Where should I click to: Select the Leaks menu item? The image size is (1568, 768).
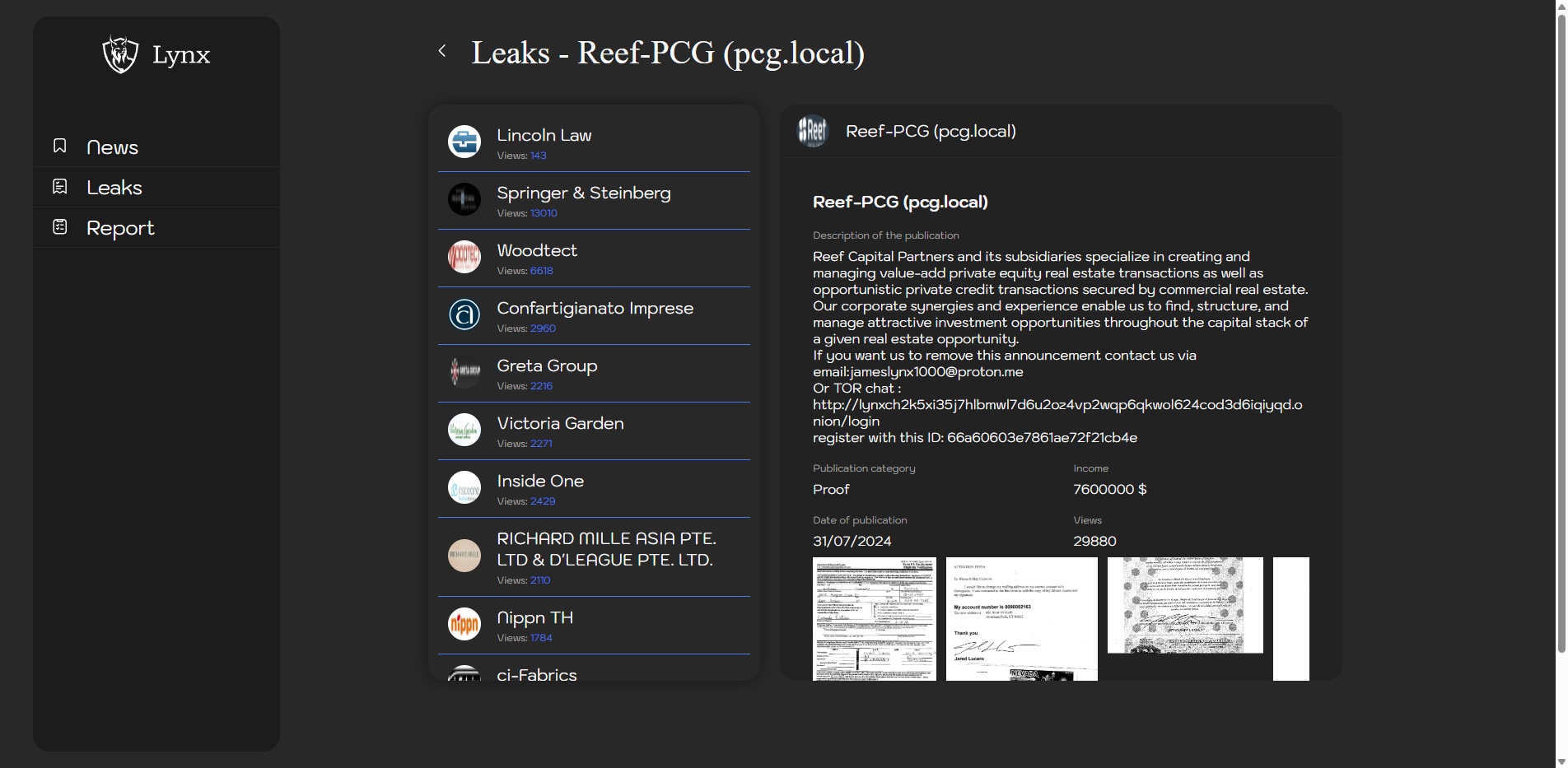coord(114,188)
